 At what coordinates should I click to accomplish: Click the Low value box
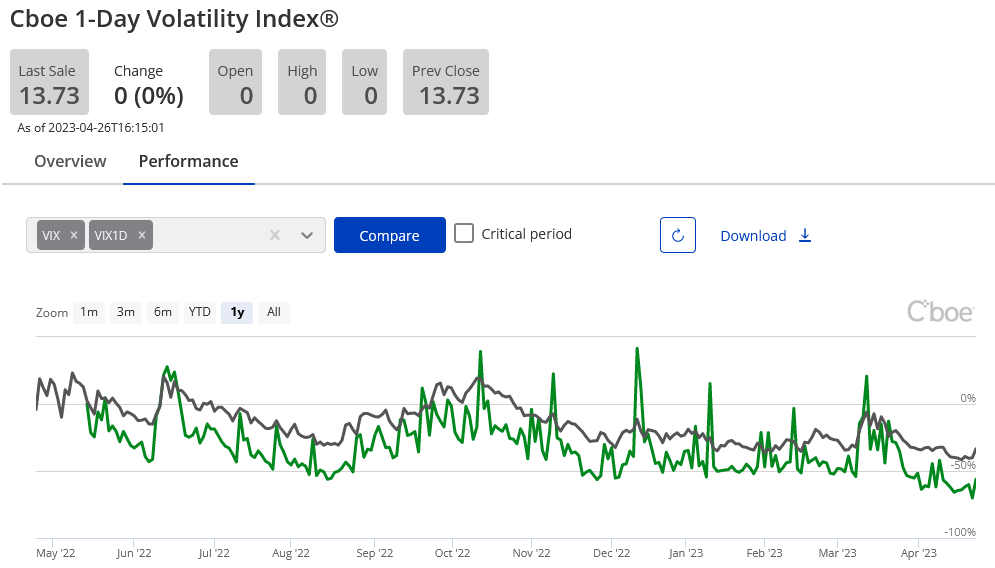point(364,83)
